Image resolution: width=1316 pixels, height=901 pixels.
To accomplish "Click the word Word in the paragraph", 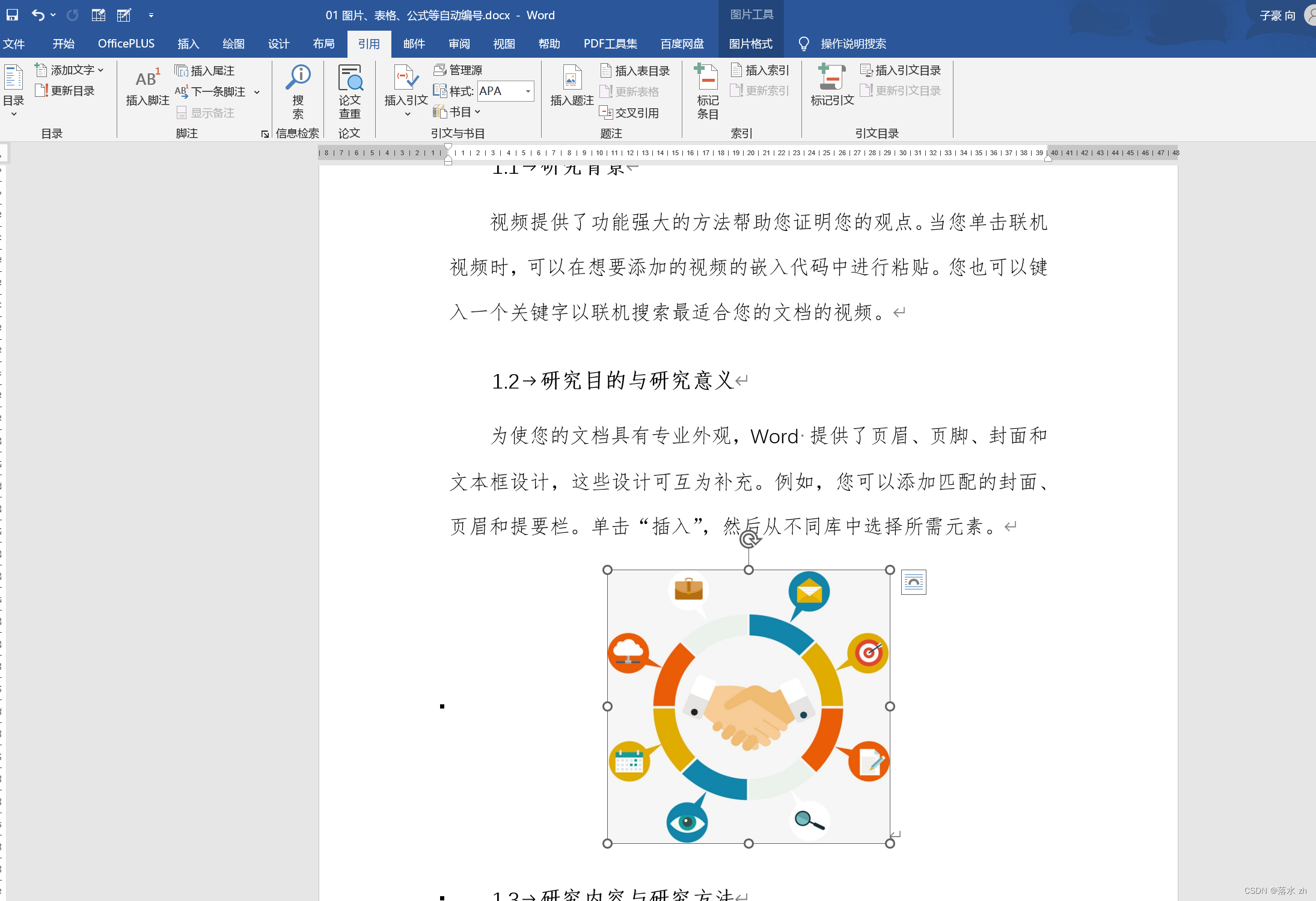I will pos(774,436).
